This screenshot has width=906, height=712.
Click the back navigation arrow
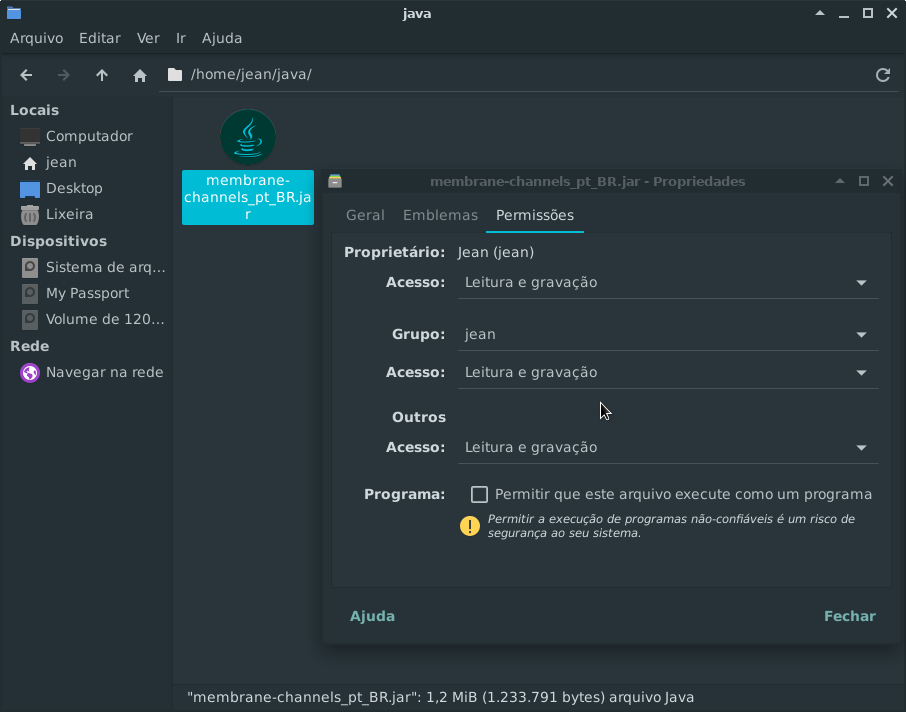tap(27, 75)
